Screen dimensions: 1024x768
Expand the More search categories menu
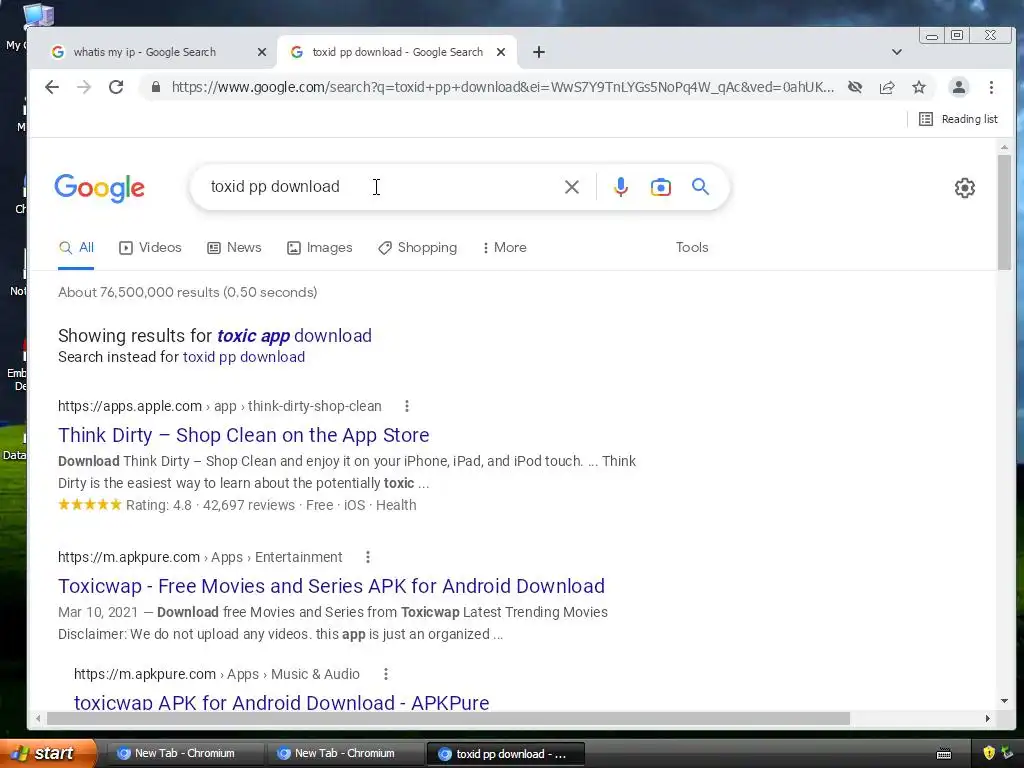pyautogui.click(x=504, y=248)
